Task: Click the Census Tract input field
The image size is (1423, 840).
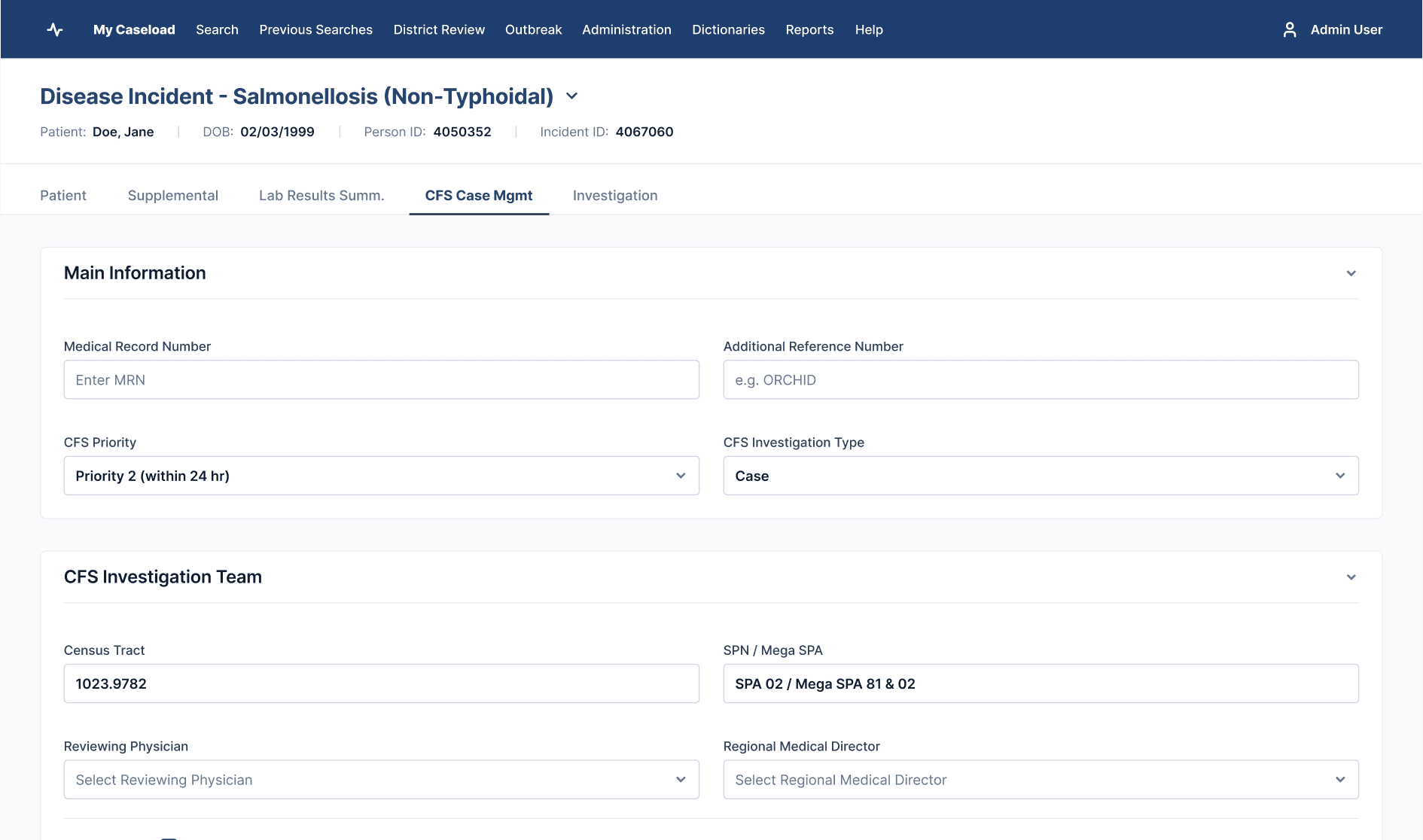Action: click(382, 683)
